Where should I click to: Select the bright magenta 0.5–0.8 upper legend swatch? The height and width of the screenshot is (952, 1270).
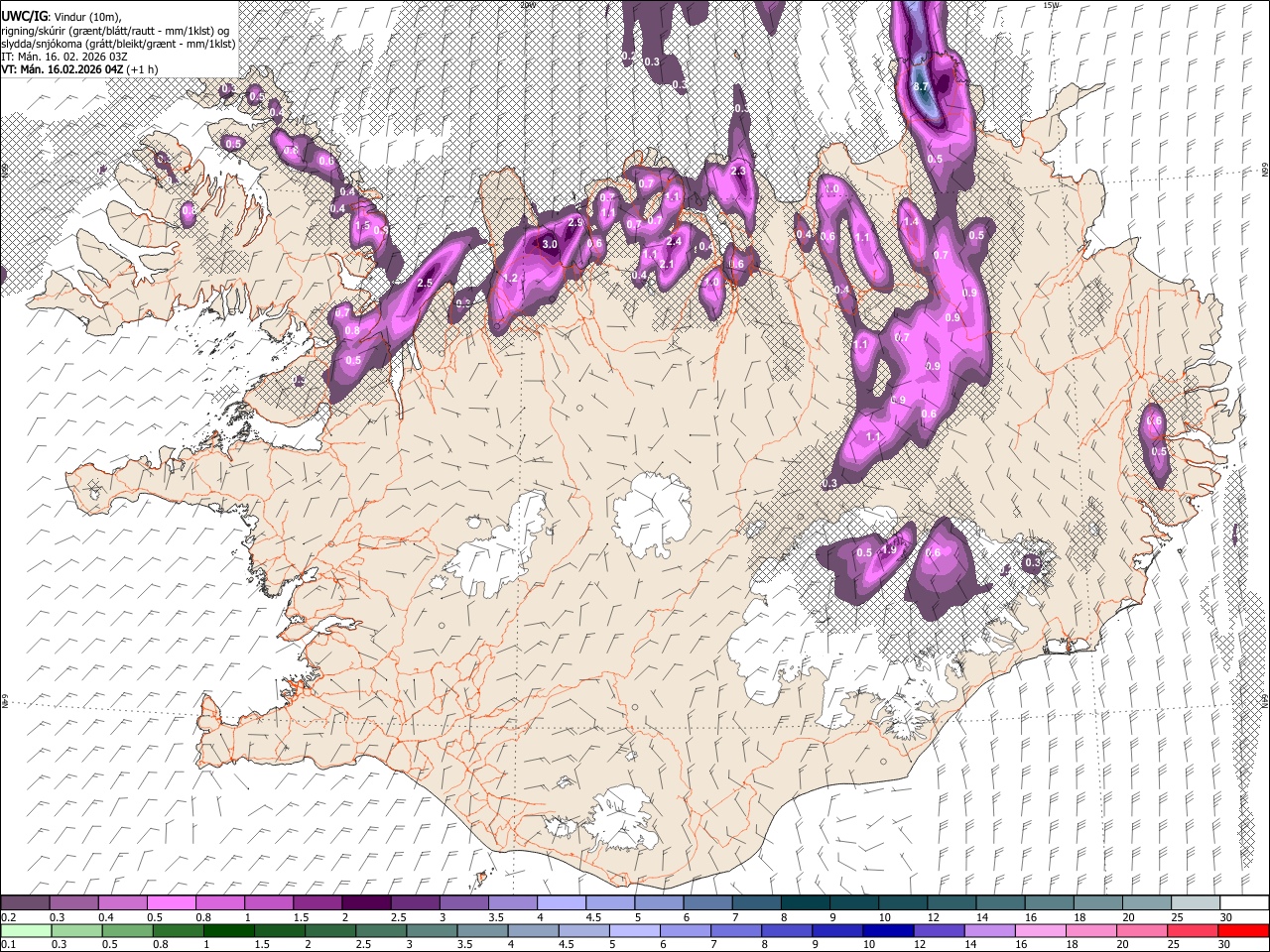tap(171, 902)
